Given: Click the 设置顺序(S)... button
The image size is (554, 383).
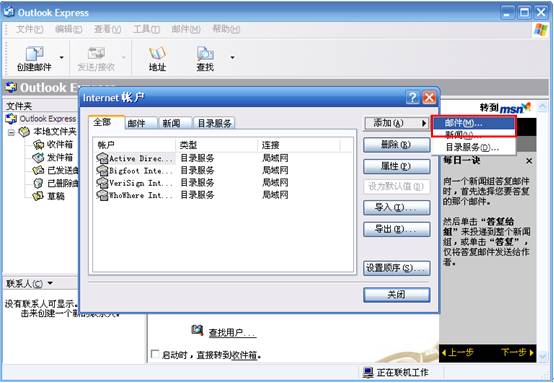Looking at the screenshot, I should (396, 268).
